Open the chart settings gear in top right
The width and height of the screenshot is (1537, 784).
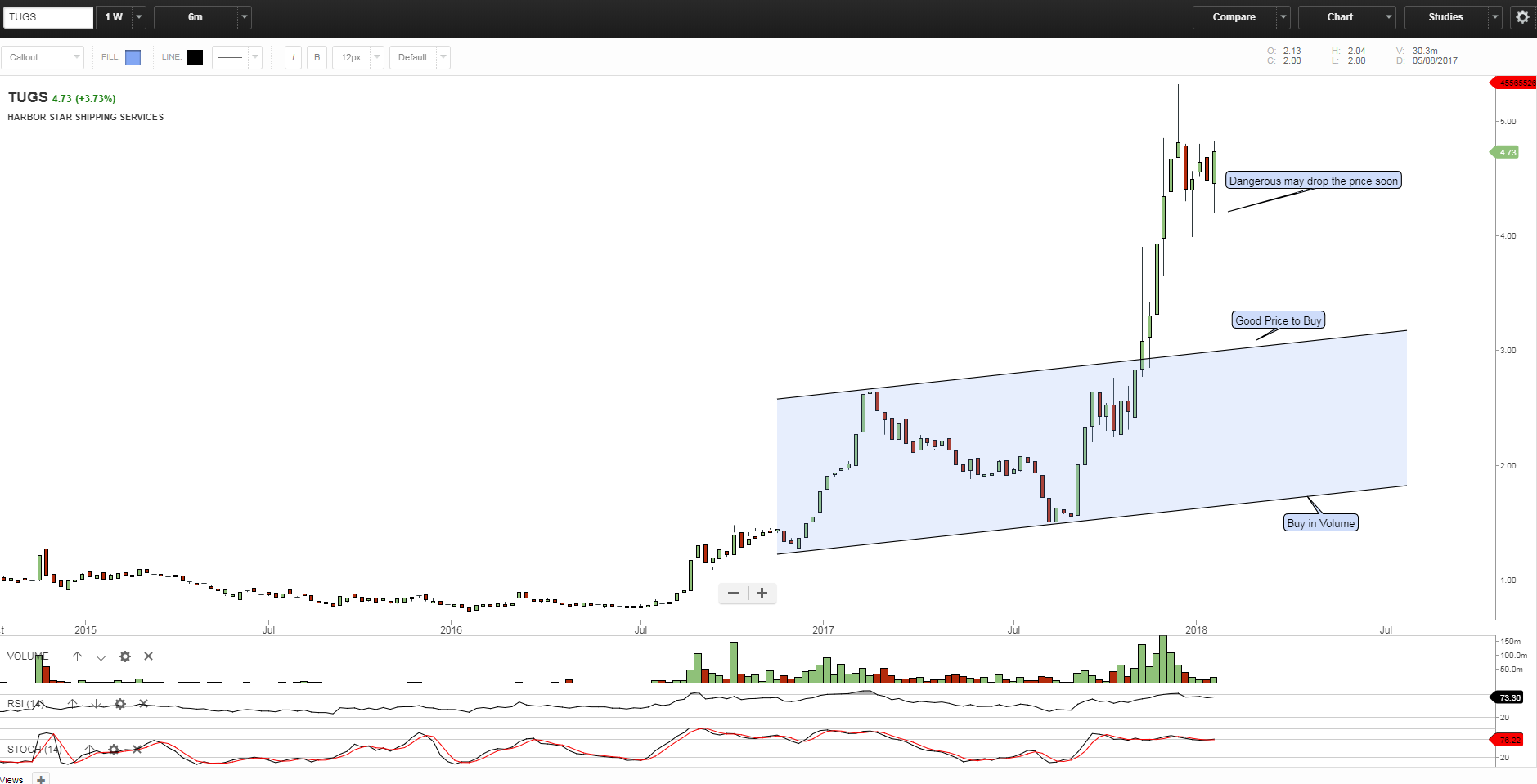point(1522,16)
